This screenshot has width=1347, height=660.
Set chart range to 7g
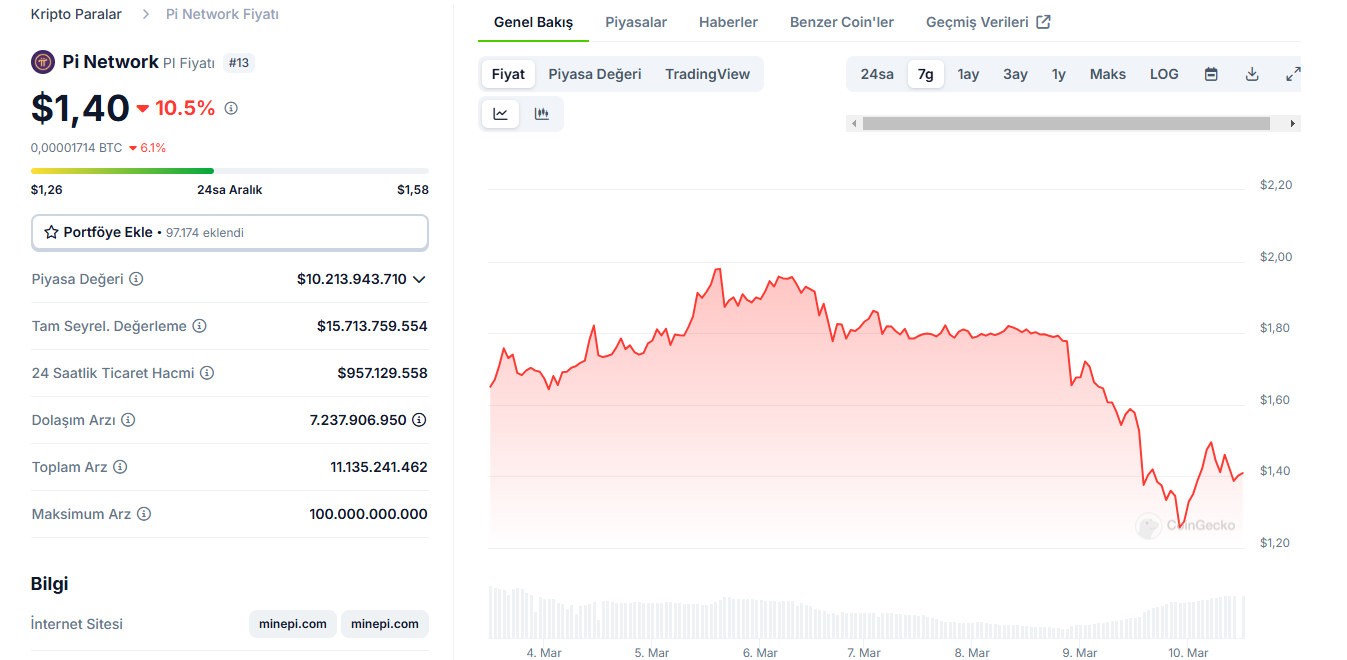click(x=926, y=74)
